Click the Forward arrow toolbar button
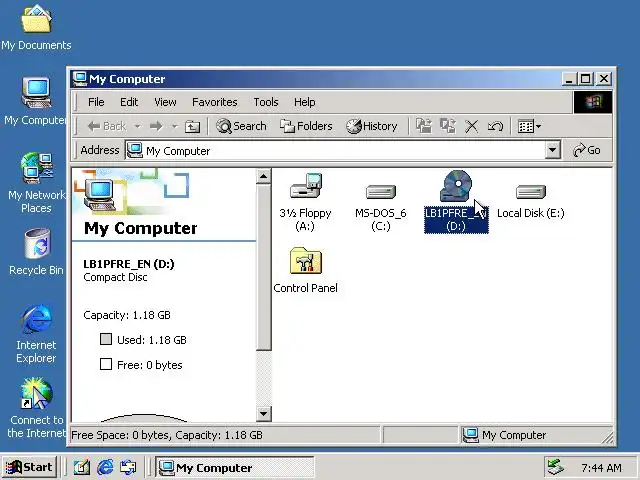640x480 pixels. click(156, 126)
